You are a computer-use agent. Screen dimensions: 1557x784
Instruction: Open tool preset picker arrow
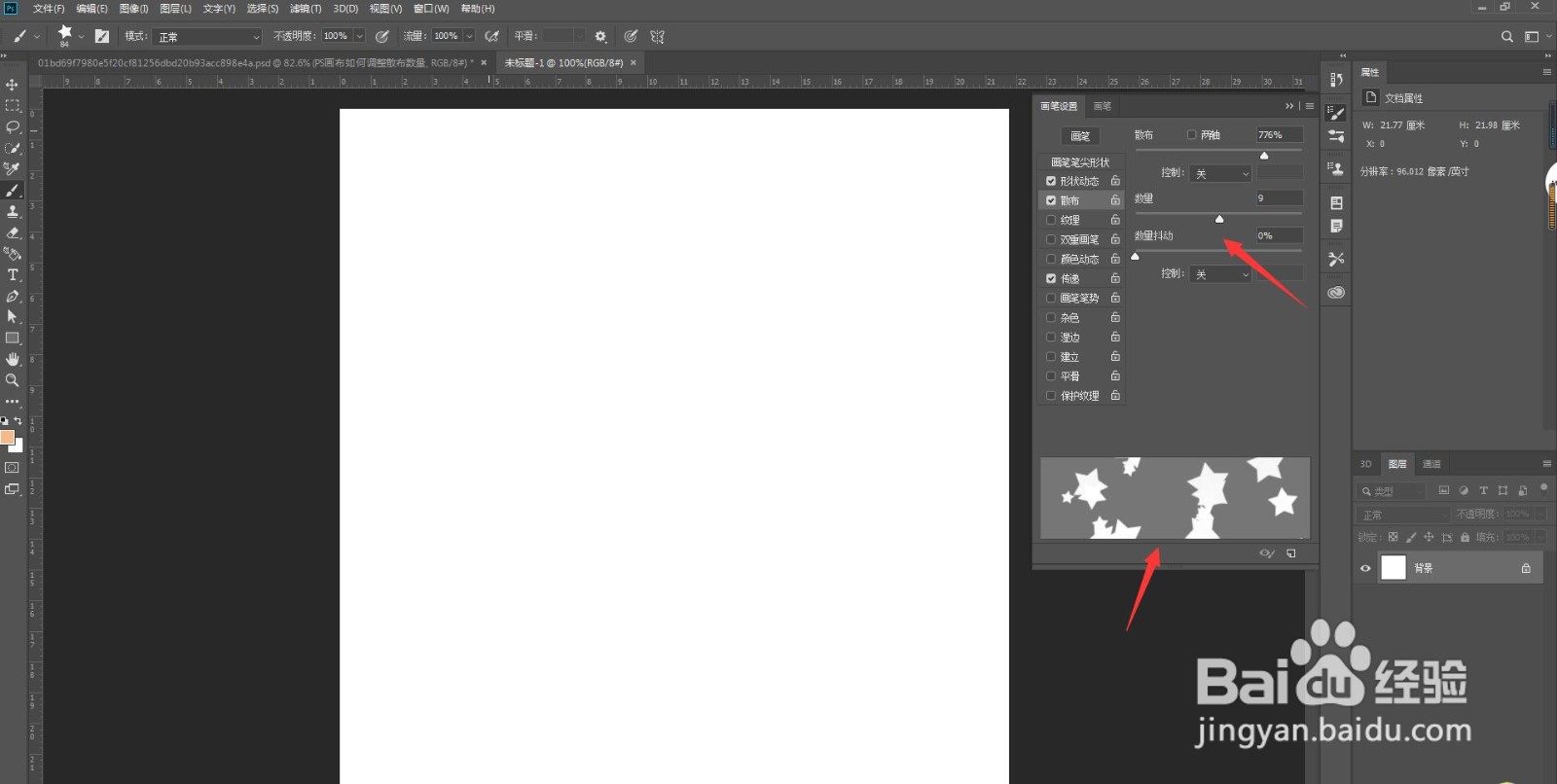[37, 36]
